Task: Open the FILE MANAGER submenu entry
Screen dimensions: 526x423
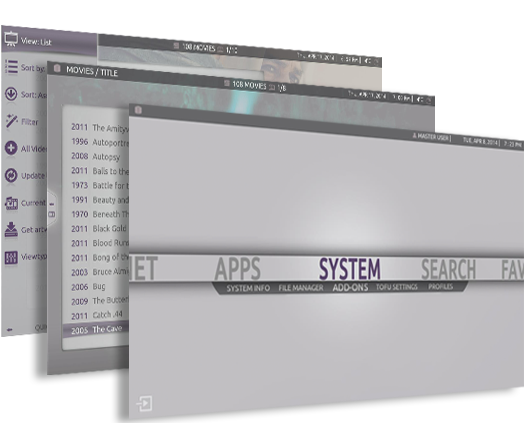Action: pos(301,288)
